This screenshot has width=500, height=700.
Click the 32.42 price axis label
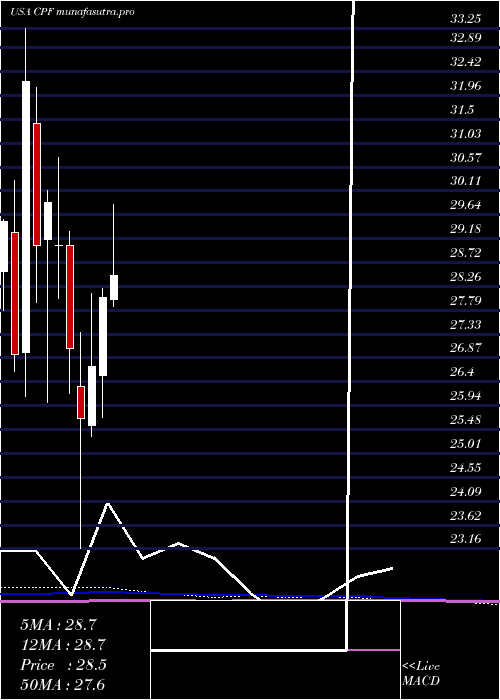point(465,62)
